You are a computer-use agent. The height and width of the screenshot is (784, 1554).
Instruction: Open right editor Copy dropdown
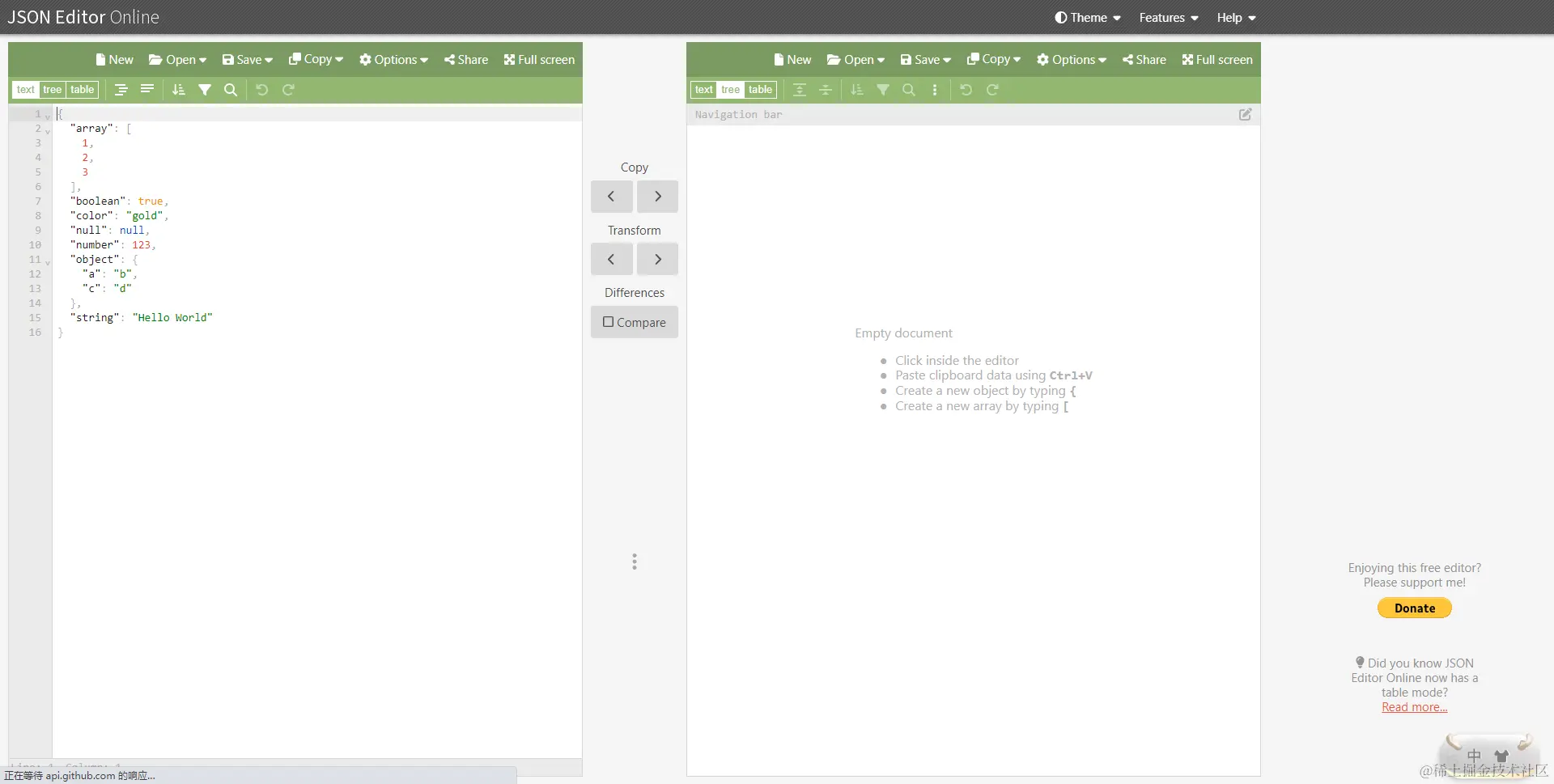[995, 60]
